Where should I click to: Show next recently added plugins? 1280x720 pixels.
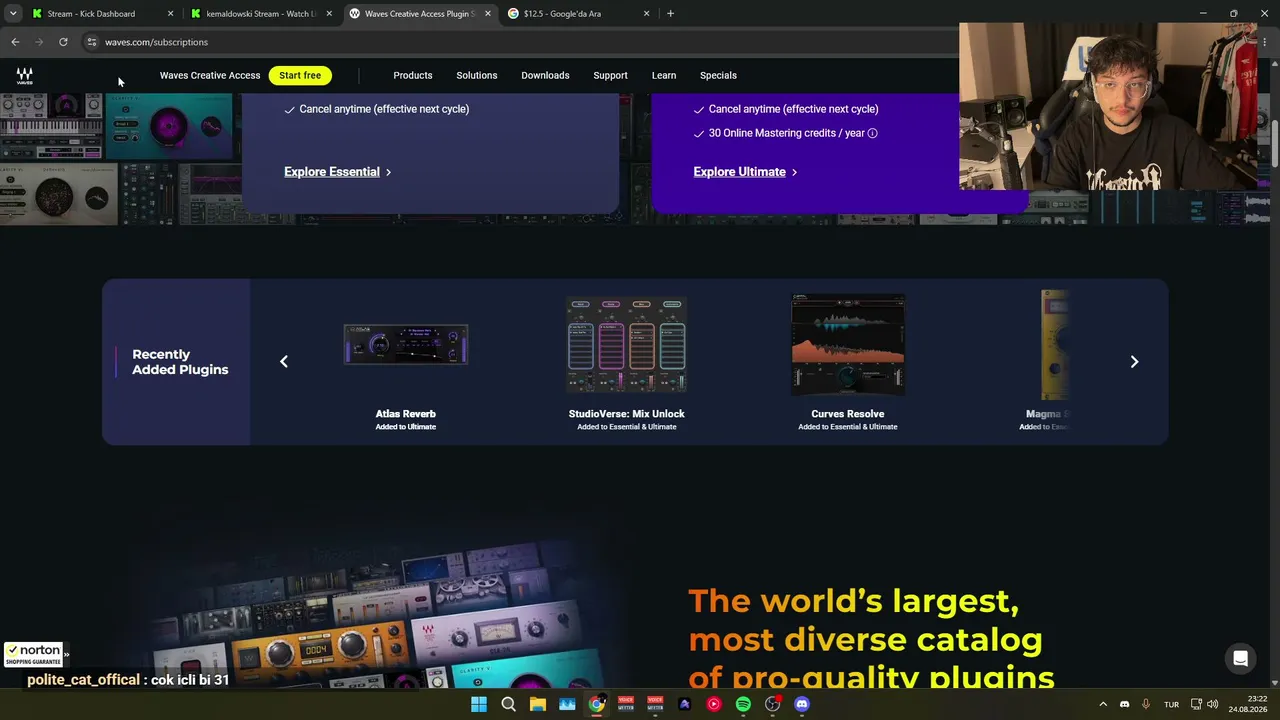coord(1134,362)
